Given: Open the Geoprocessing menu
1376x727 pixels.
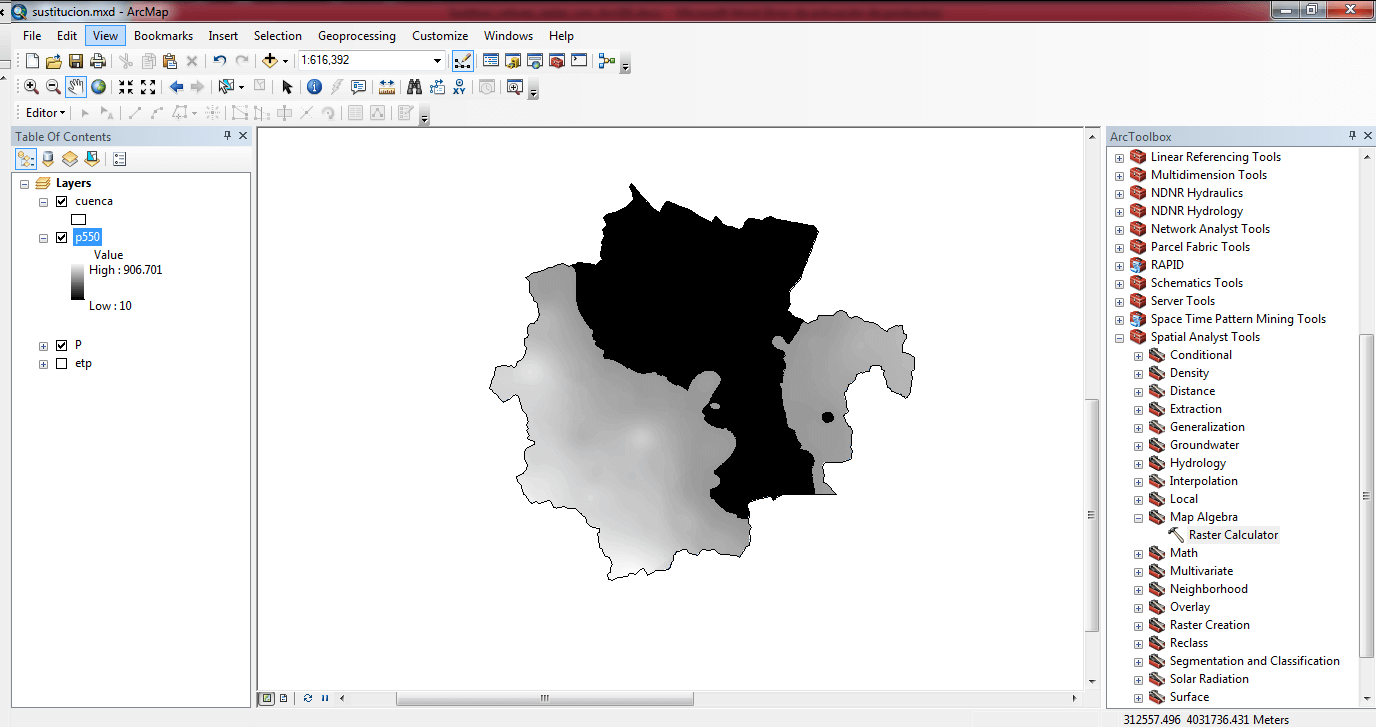Looking at the screenshot, I should pos(356,36).
